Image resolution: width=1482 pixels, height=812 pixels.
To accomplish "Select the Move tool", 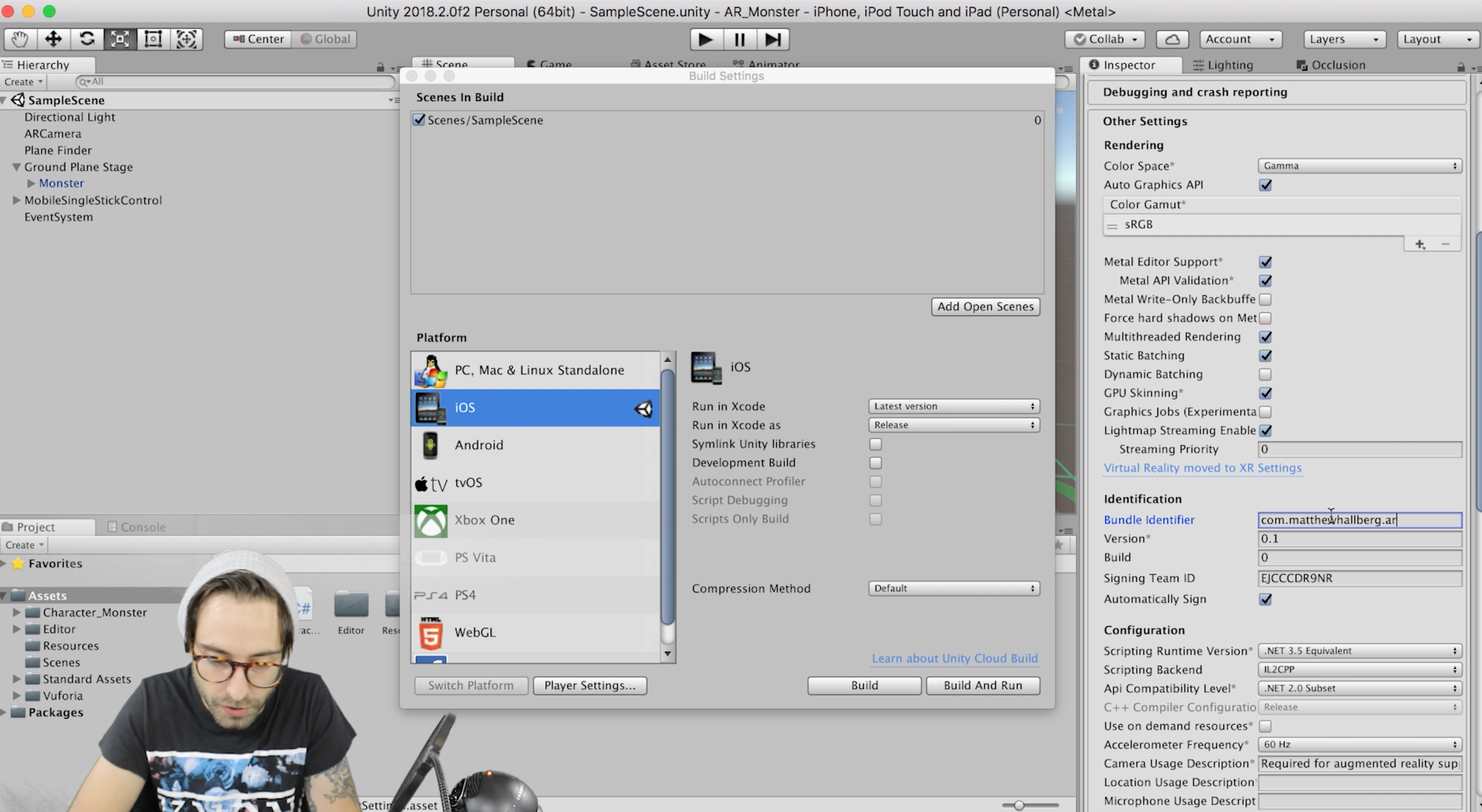I will click(53, 39).
